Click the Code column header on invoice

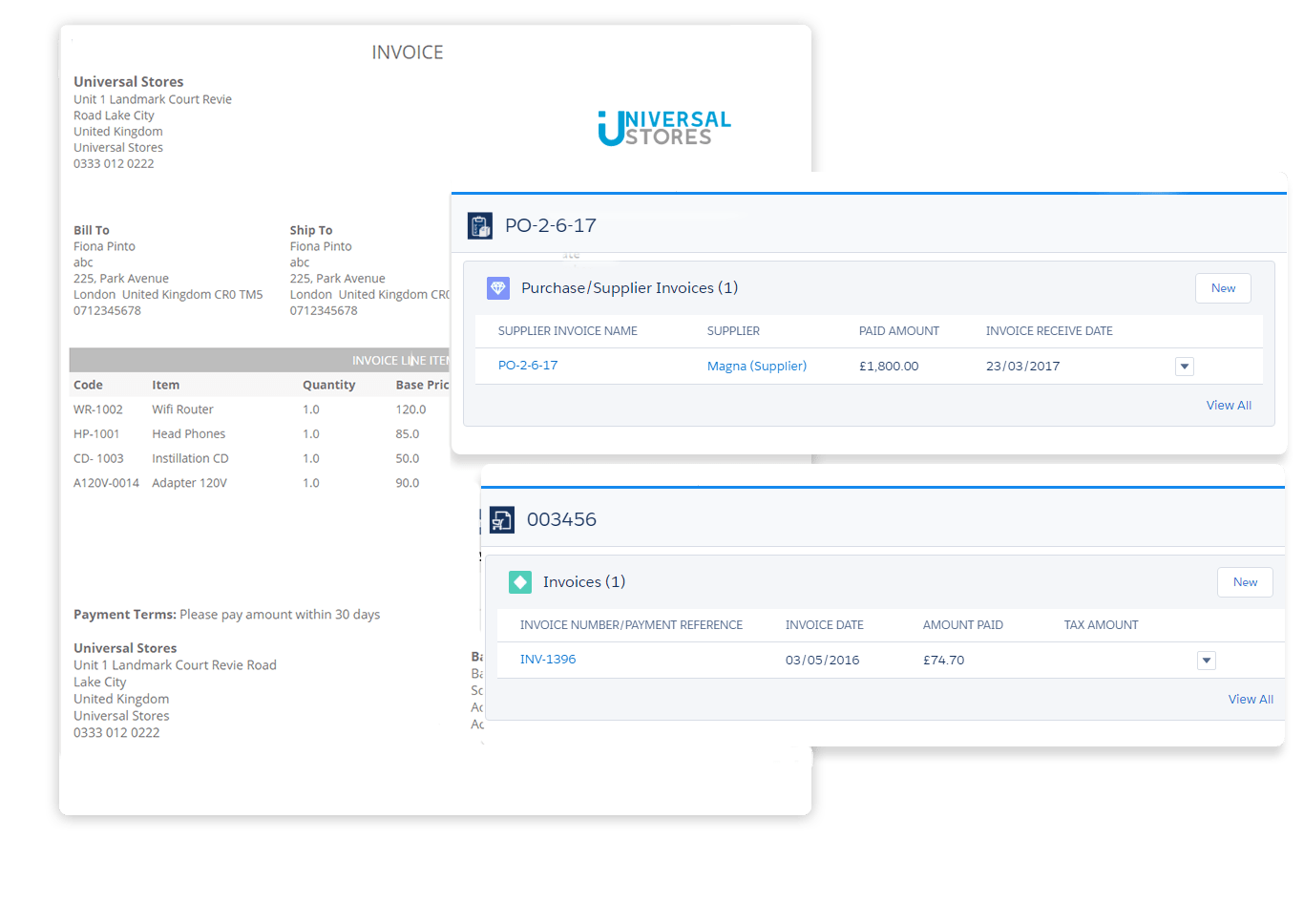(x=88, y=386)
